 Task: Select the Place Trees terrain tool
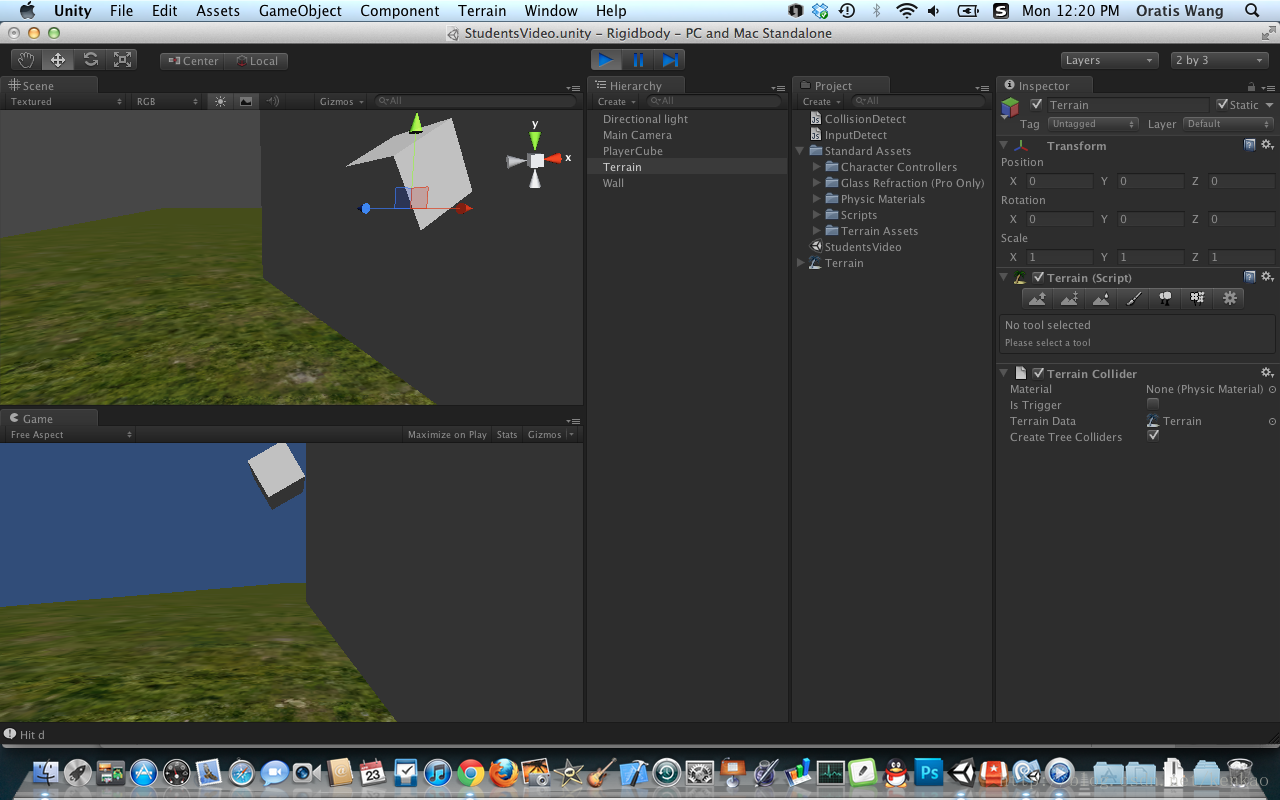pos(1165,298)
